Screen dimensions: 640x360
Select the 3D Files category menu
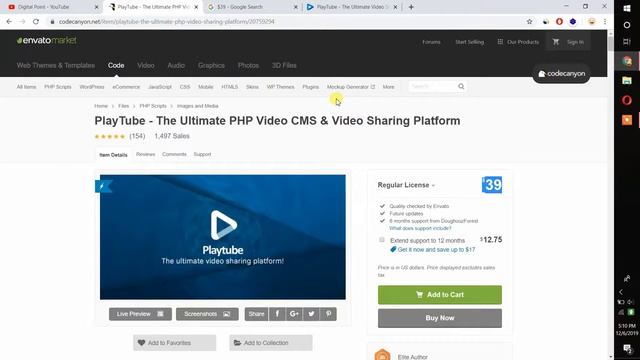(284, 65)
